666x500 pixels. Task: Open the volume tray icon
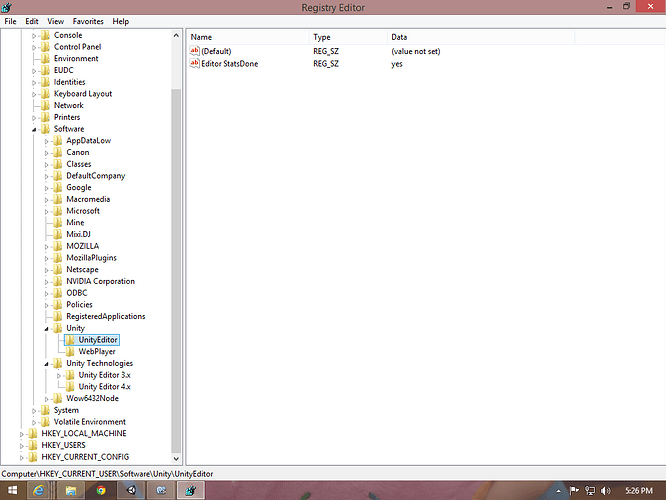point(606,491)
